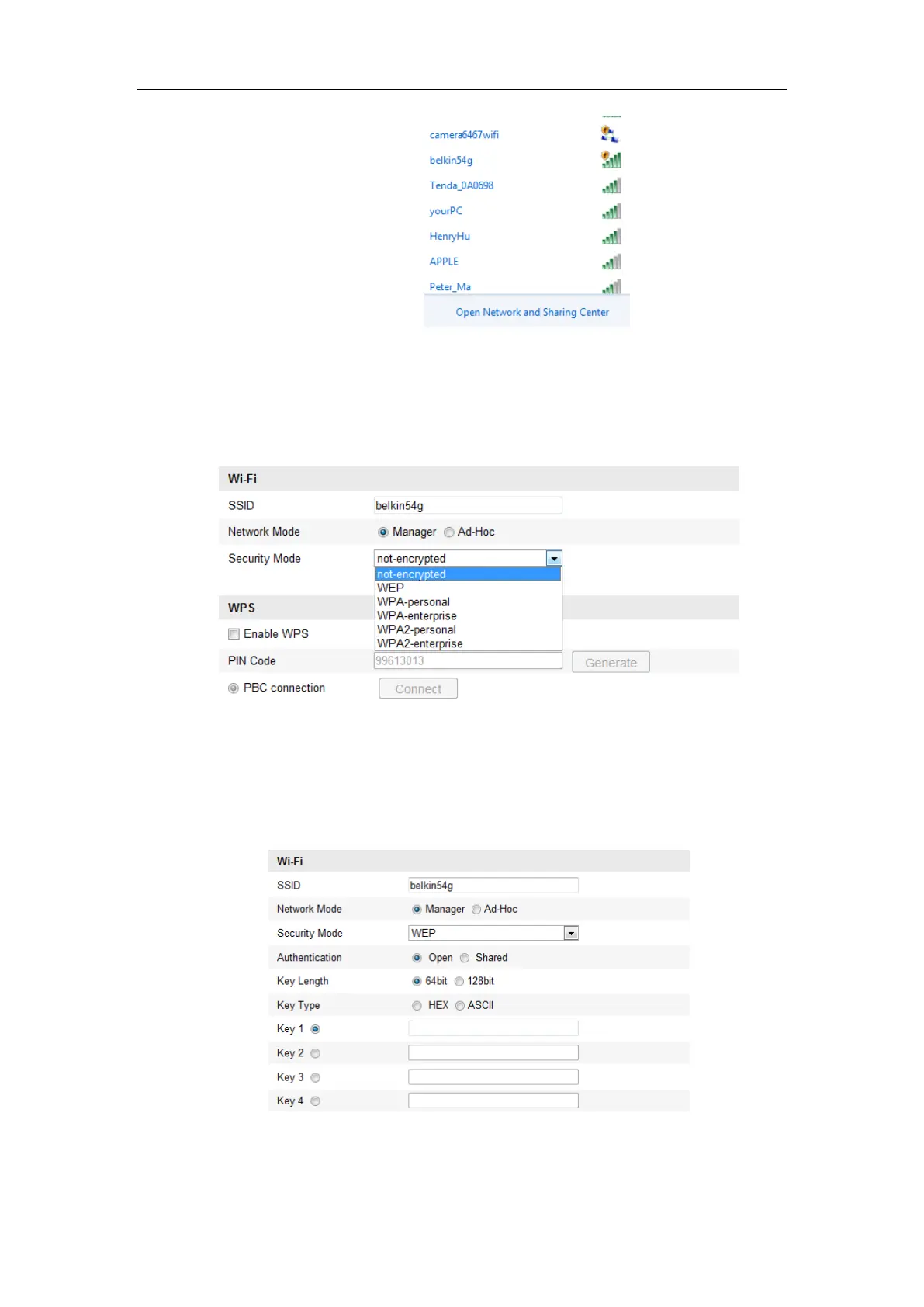924x1307 pixels.
Task: Choose Tenda_0A0698 network
Action: (x=462, y=185)
